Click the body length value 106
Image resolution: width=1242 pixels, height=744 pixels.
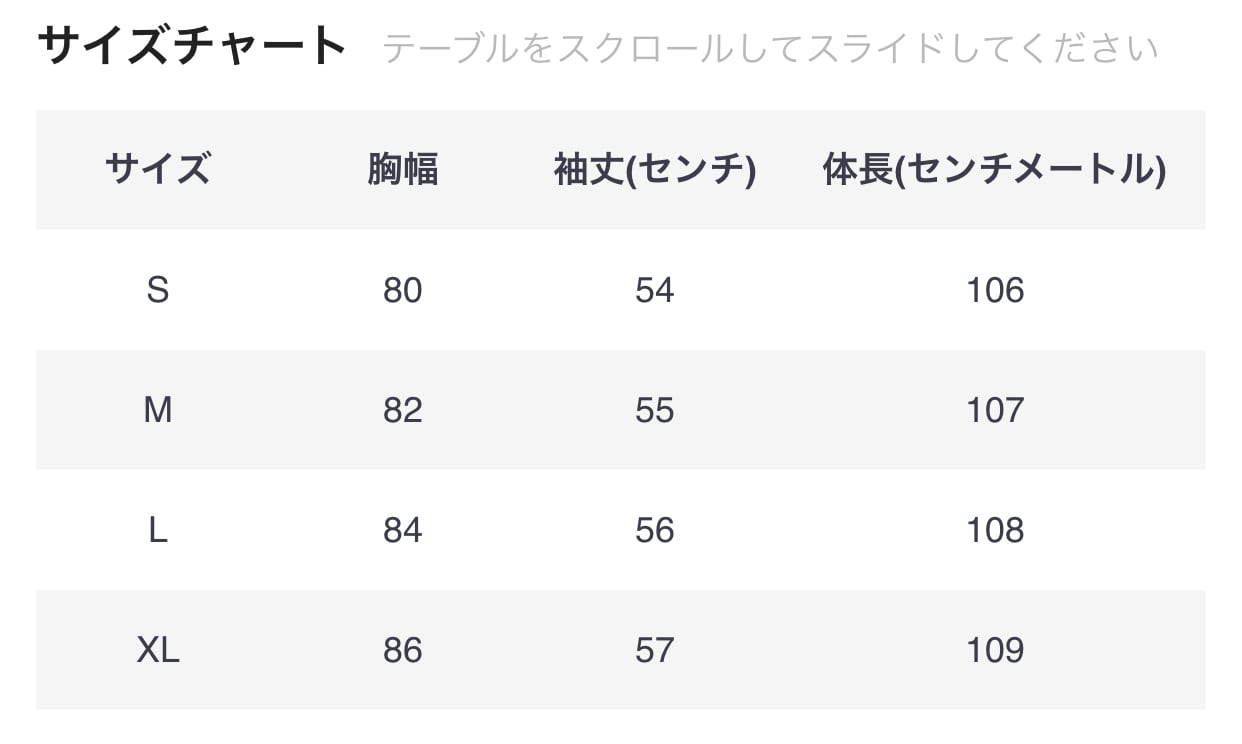click(995, 290)
